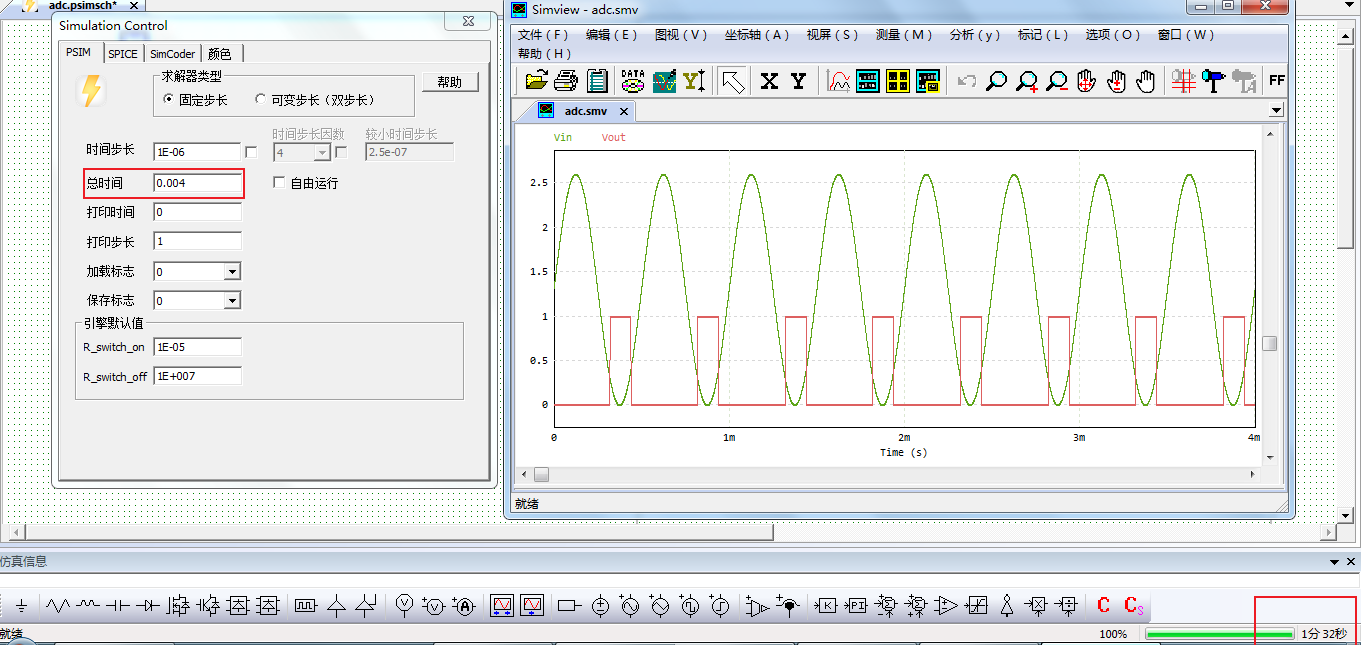
Task: Select the Y axis toolbar button
Action: [x=798, y=81]
